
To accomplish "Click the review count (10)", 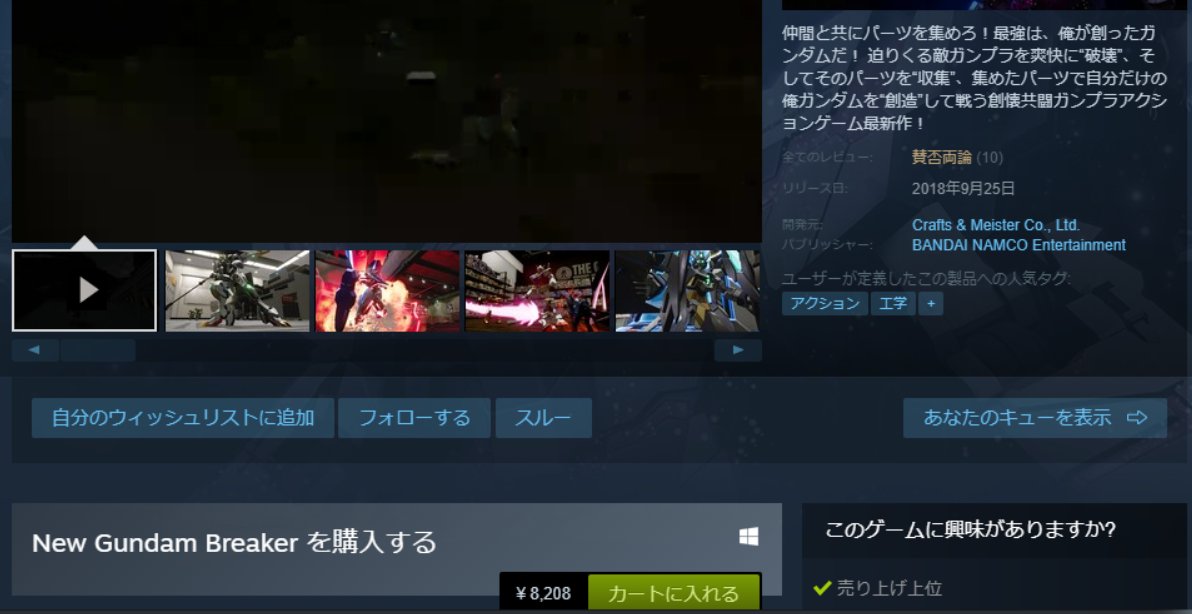I will (x=990, y=158).
